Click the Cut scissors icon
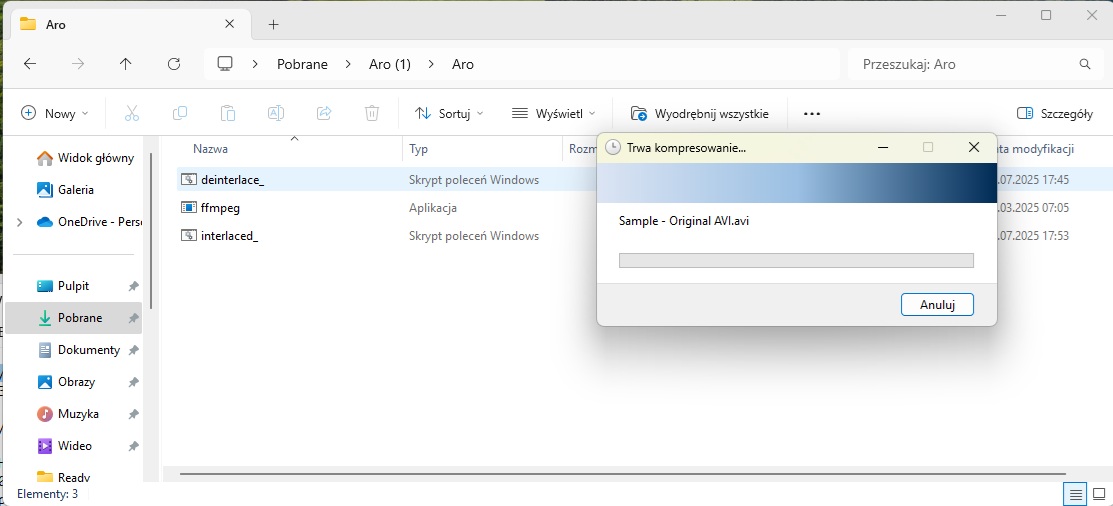This screenshot has height=506, width=1113. click(x=131, y=113)
